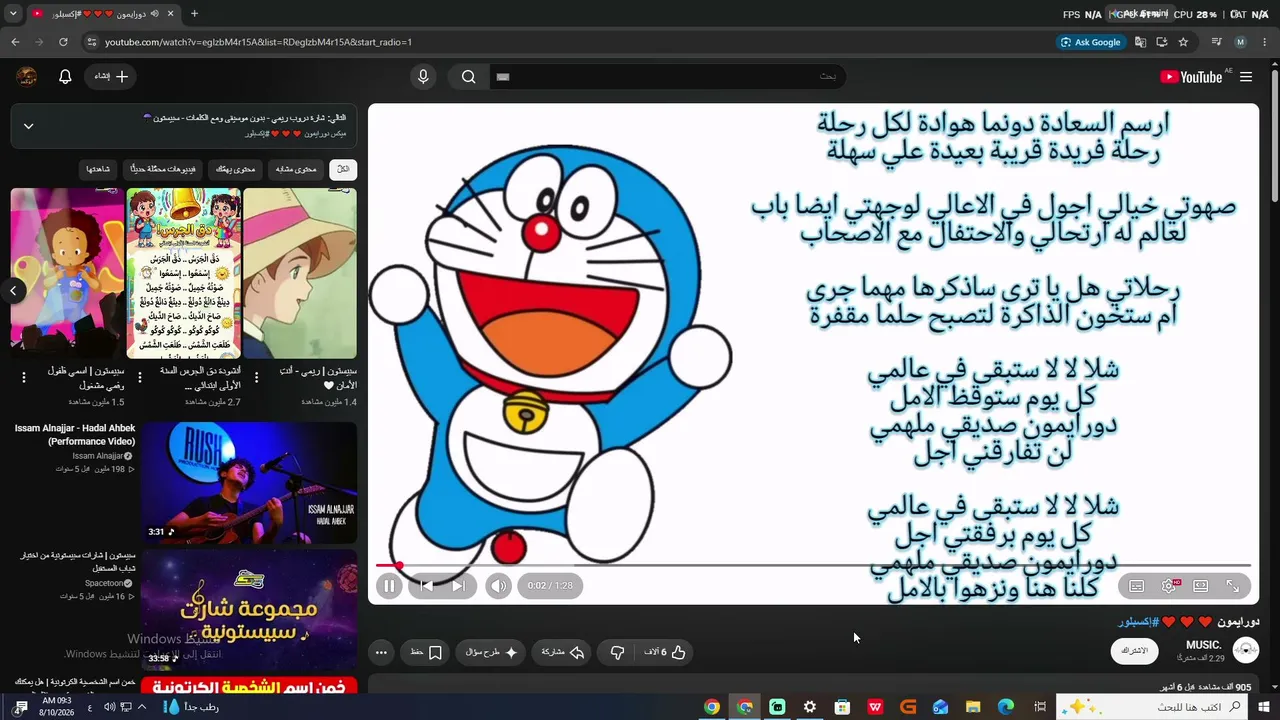Open a new Chrome tab
The height and width of the screenshot is (720, 1280).
(194, 14)
